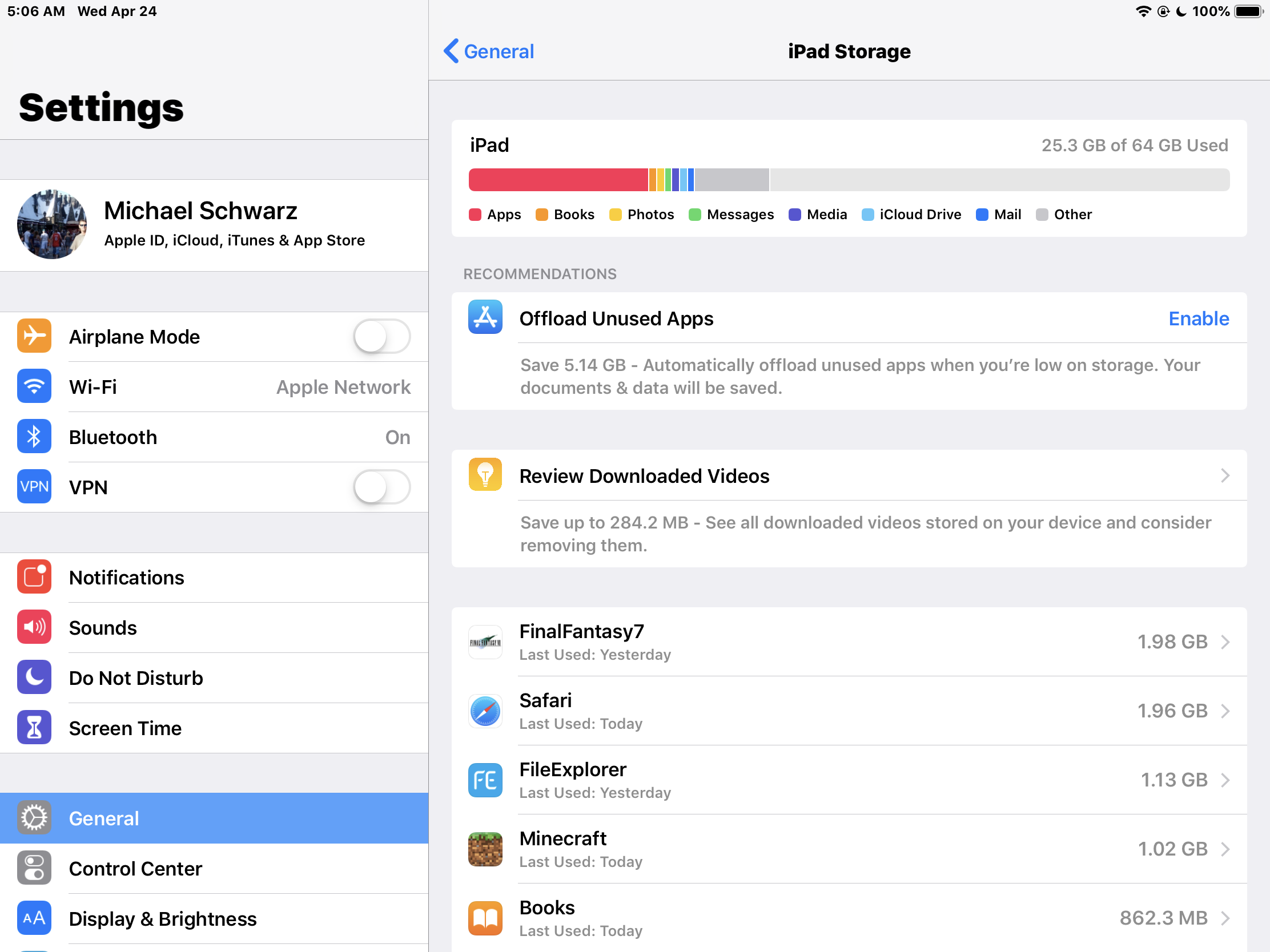Turn on the VPN switch
The height and width of the screenshot is (952, 1270).
382,487
